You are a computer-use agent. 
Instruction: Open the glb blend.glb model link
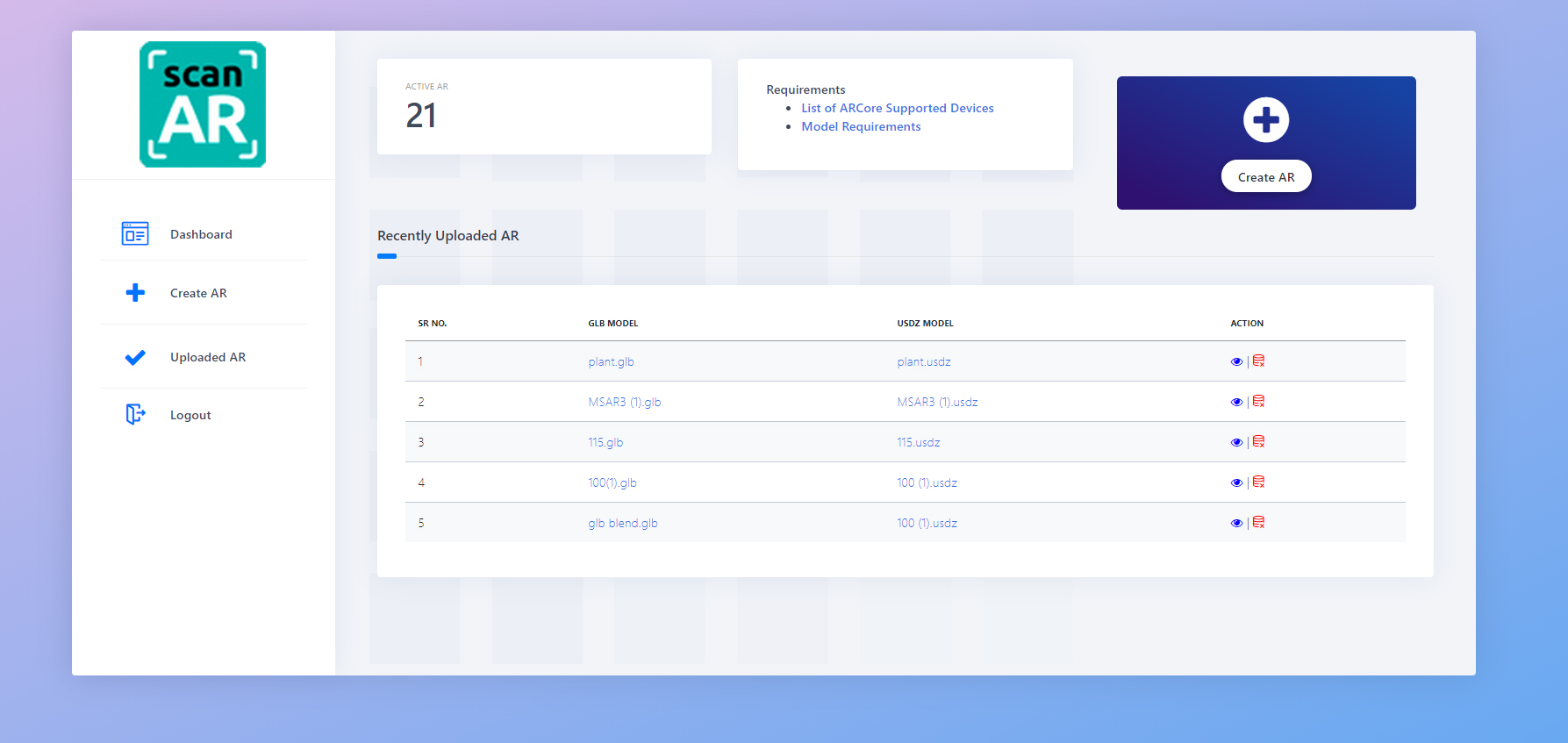(623, 523)
